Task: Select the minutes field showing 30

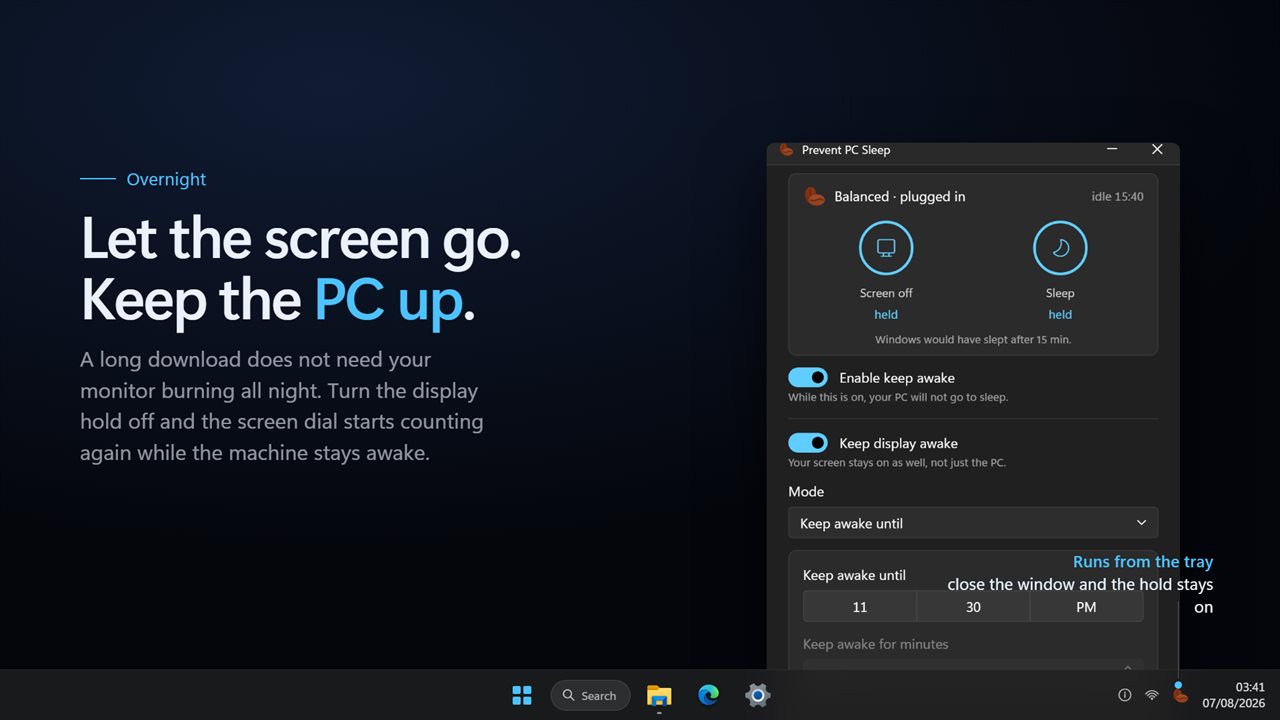Action: pyautogui.click(x=973, y=607)
